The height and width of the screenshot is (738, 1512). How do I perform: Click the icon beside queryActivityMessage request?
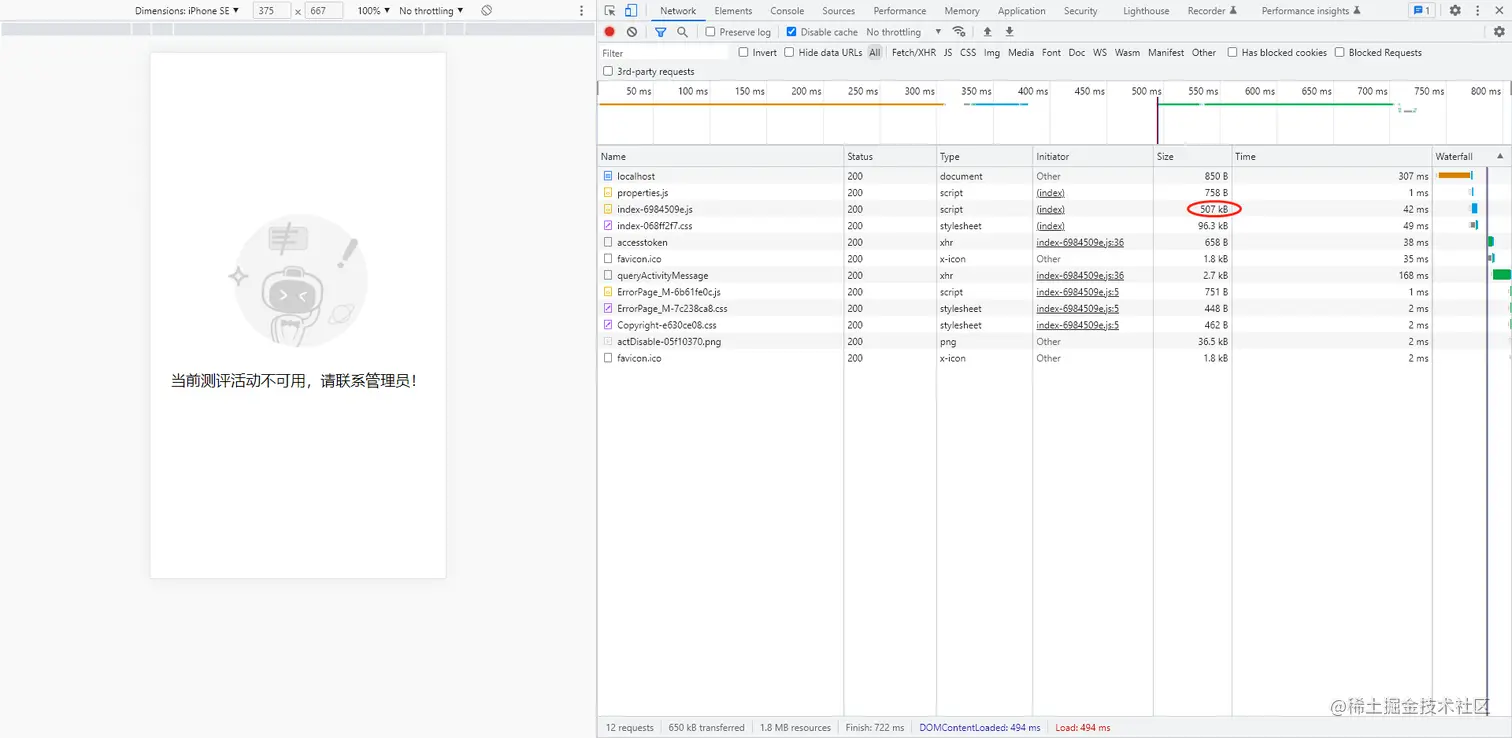(607, 275)
